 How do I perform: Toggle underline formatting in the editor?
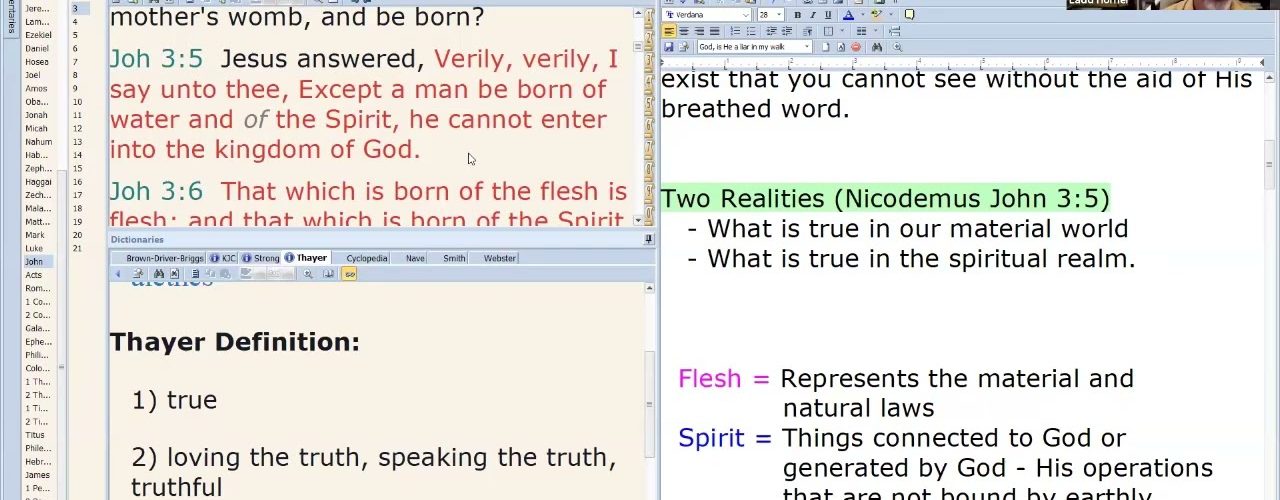[827, 15]
